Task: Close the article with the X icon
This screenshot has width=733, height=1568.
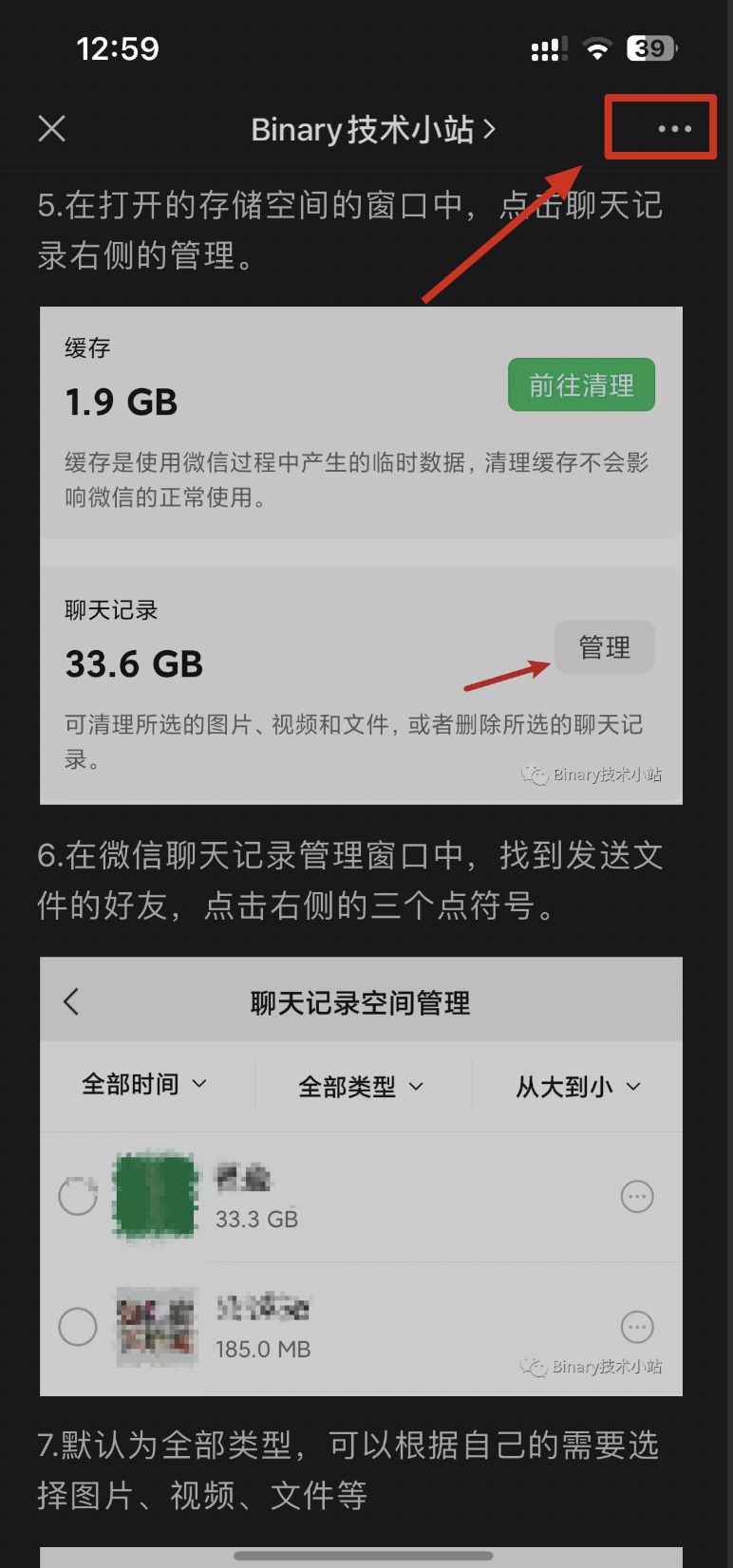Action: click(x=52, y=128)
